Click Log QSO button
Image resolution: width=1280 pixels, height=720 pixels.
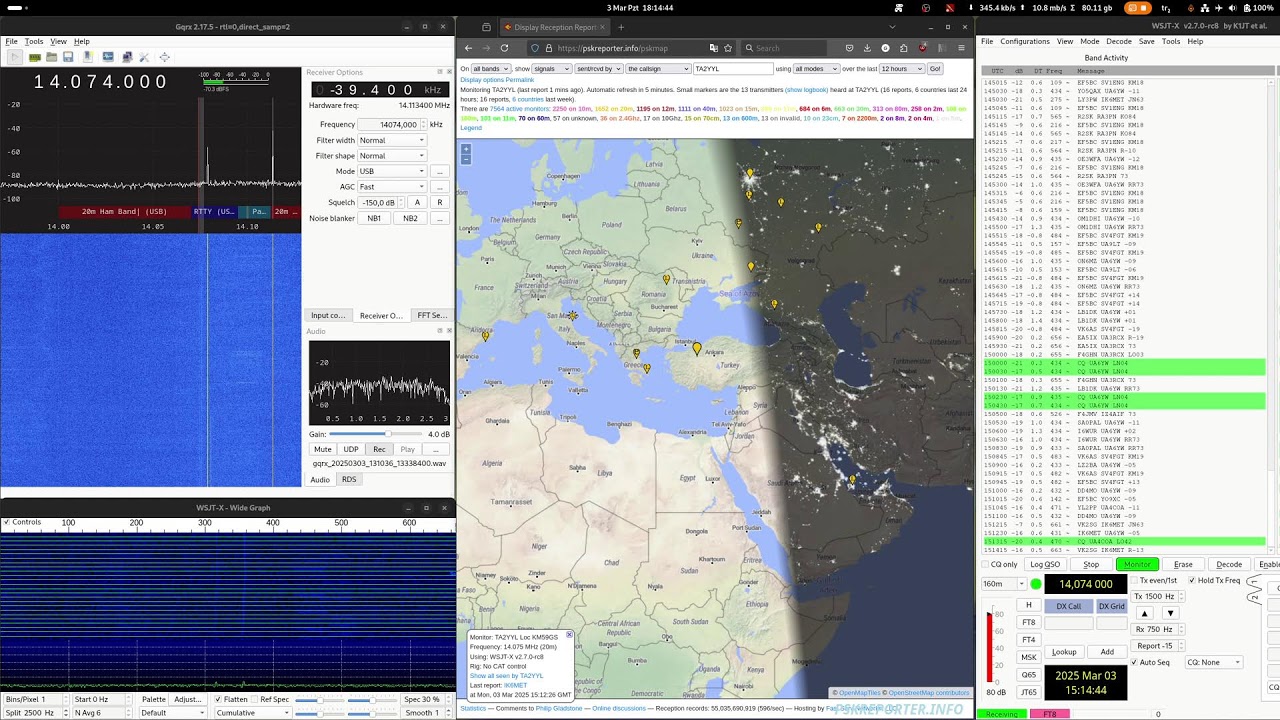pyautogui.click(x=1045, y=564)
